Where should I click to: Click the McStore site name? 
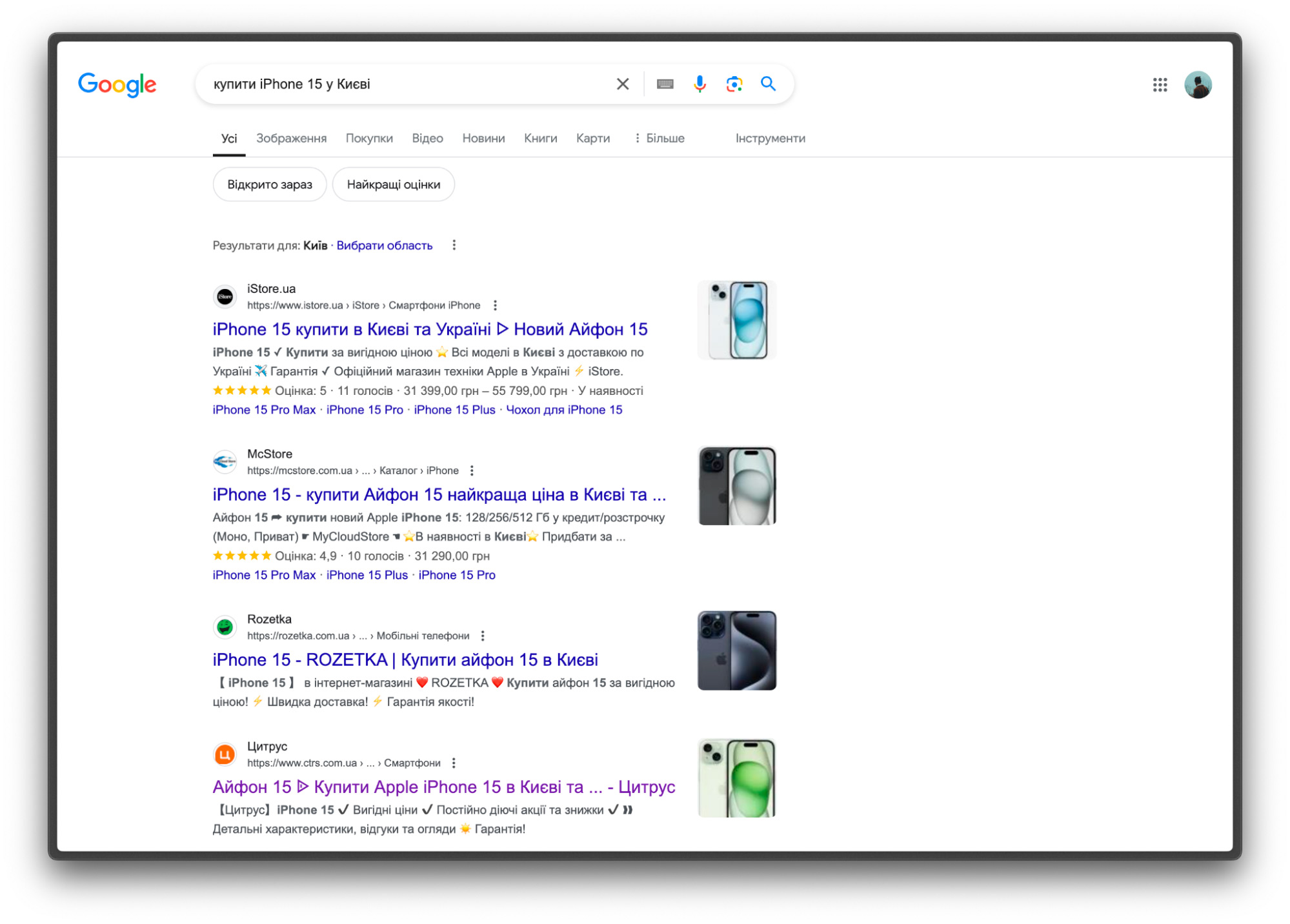point(270,454)
